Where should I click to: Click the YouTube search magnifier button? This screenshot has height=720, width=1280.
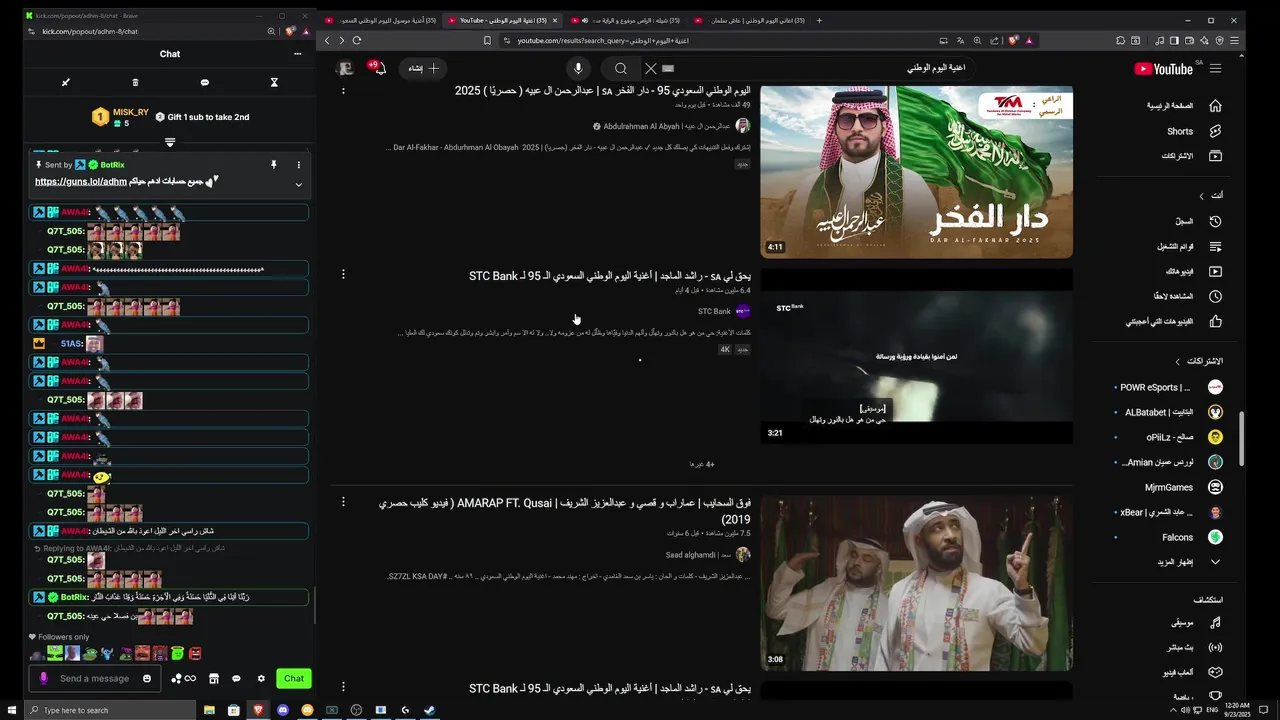pyautogui.click(x=621, y=68)
